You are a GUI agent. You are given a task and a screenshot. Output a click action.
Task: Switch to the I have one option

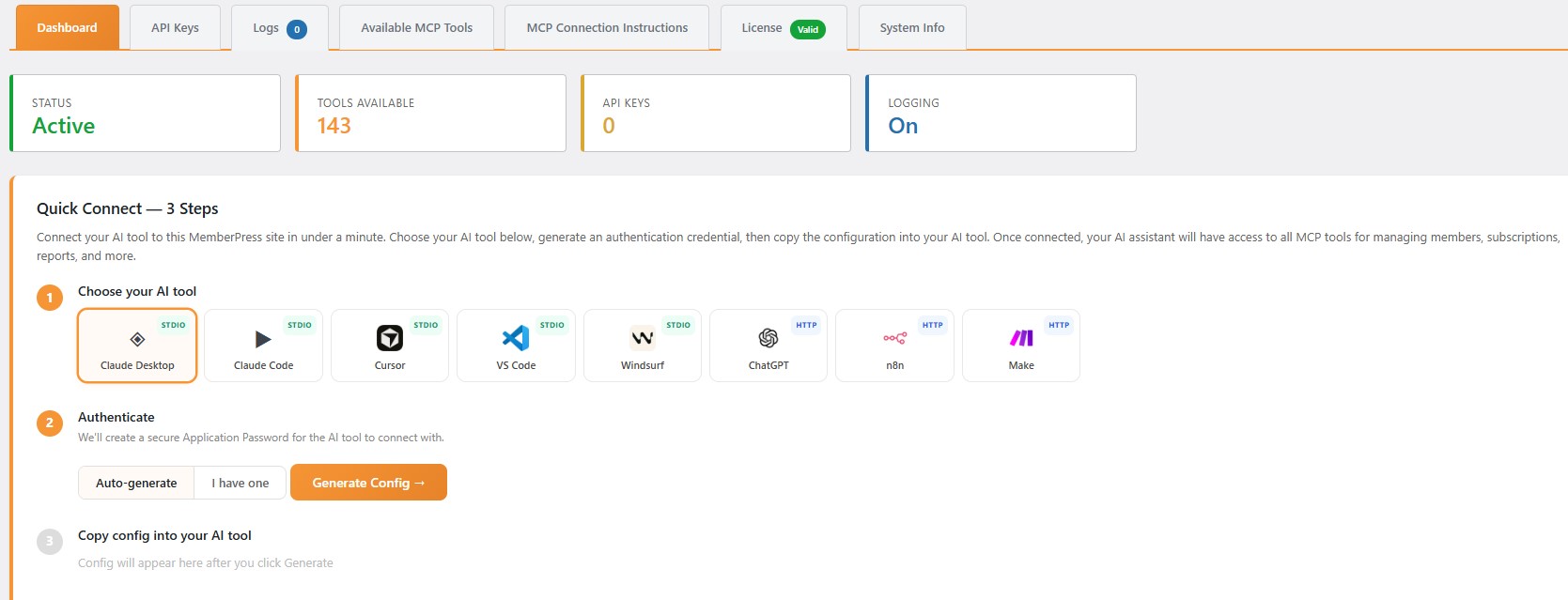click(x=241, y=483)
